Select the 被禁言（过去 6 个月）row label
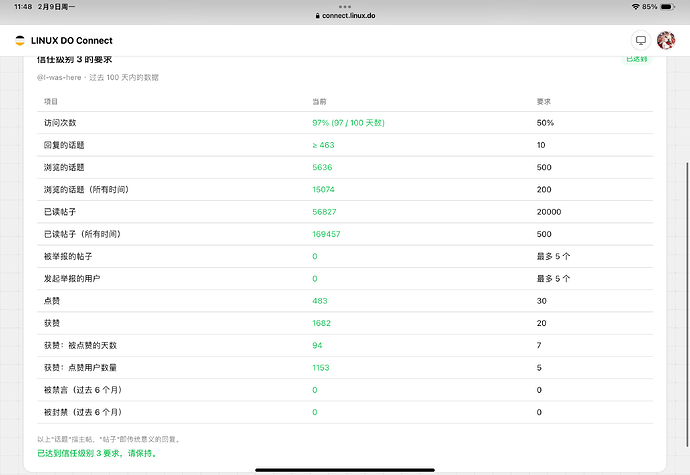The height and width of the screenshot is (475, 690). [x=83, y=390]
